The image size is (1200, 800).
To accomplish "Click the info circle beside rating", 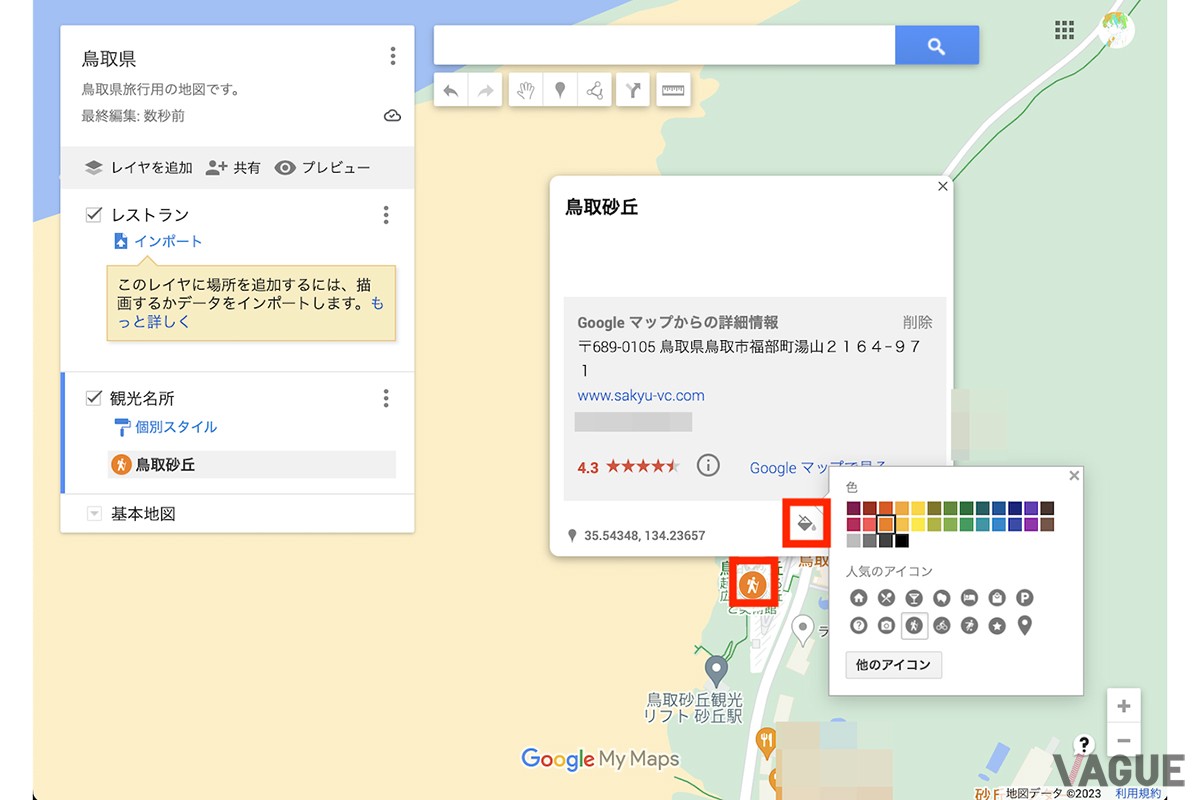I will pos(708,465).
